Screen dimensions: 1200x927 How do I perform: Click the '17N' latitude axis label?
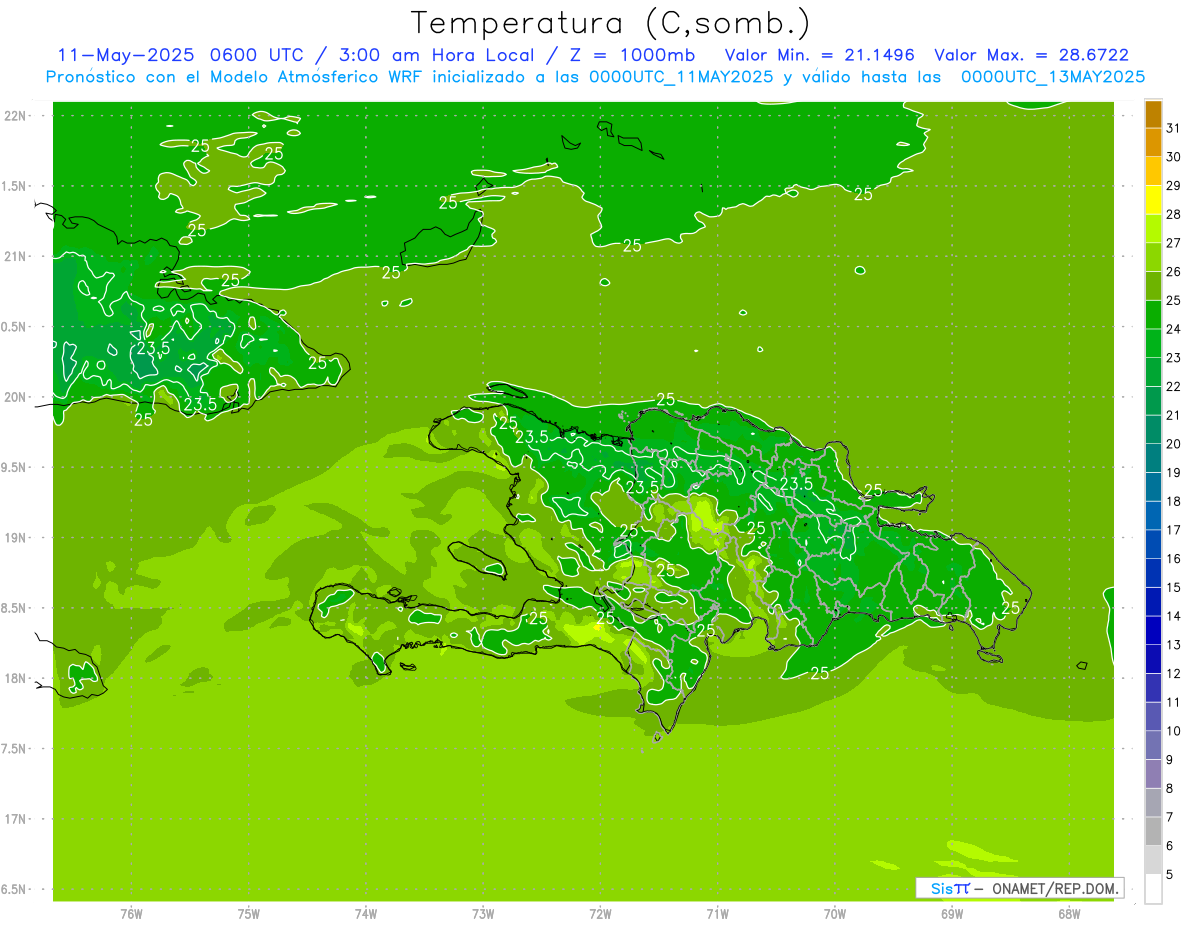point(15,819)
